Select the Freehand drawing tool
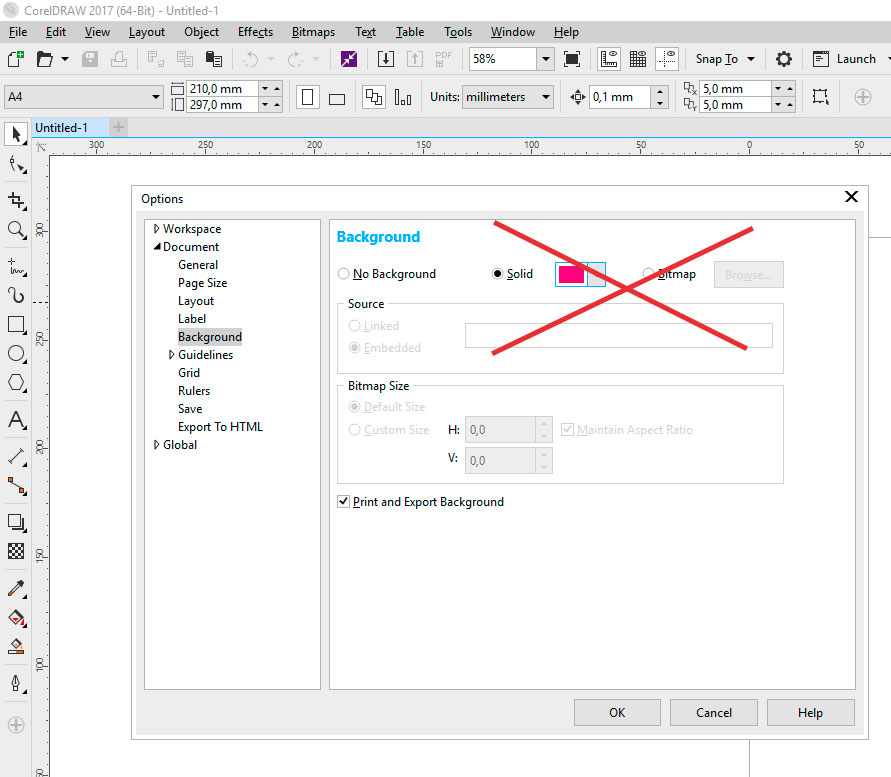891x777 pixels. [x=16, y=266]
